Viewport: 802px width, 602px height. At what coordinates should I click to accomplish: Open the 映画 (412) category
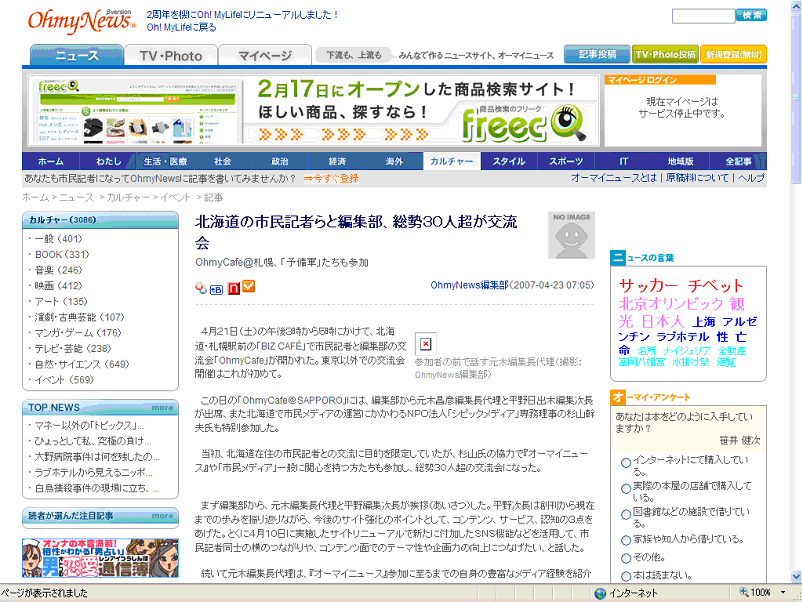[58, 286]
